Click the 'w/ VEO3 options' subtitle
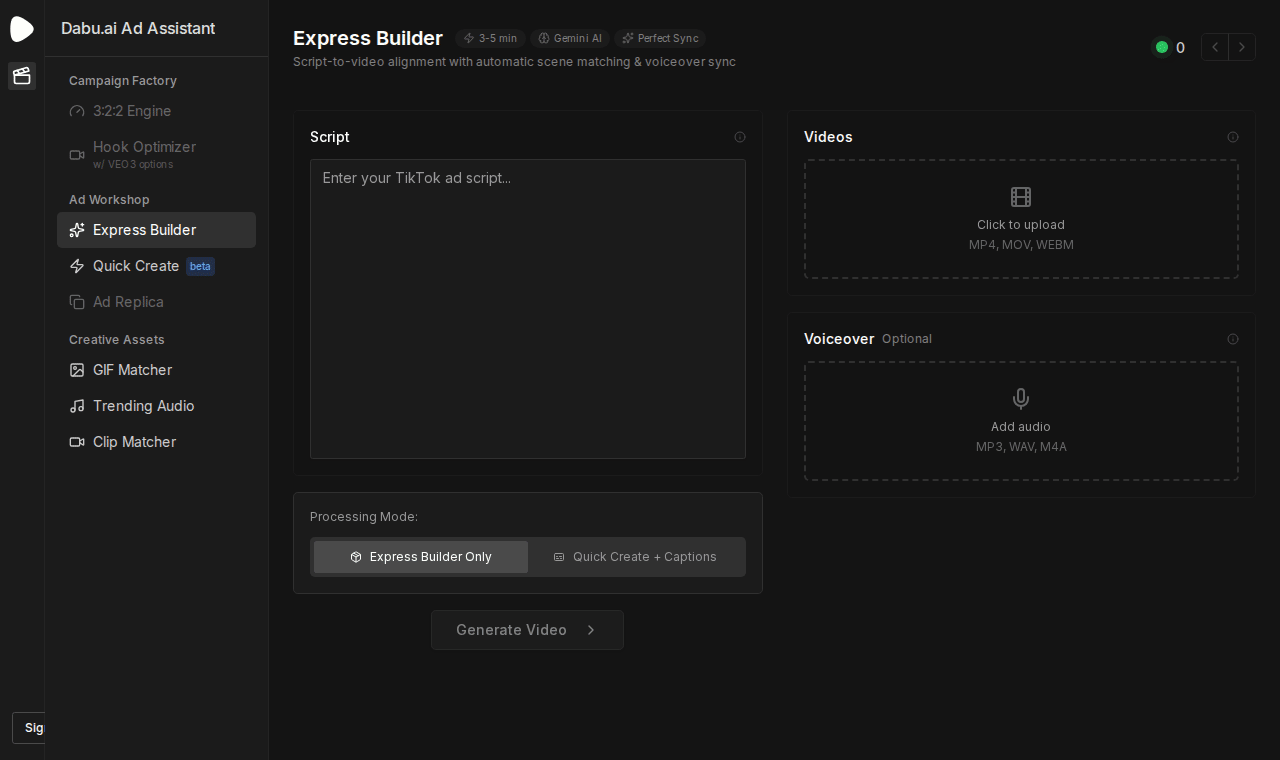Screen dimensions: 1280x760 [x=133, y=165]
